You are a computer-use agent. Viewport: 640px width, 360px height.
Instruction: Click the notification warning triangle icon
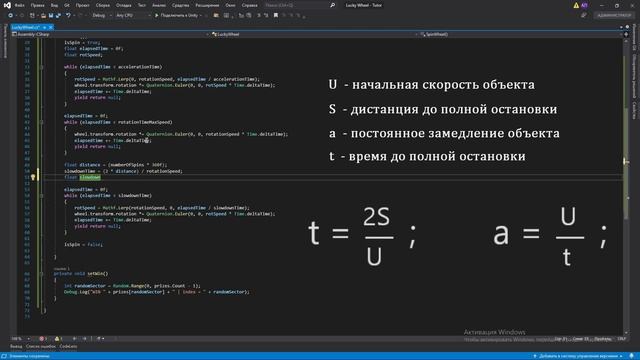click(x=576, y=5)
